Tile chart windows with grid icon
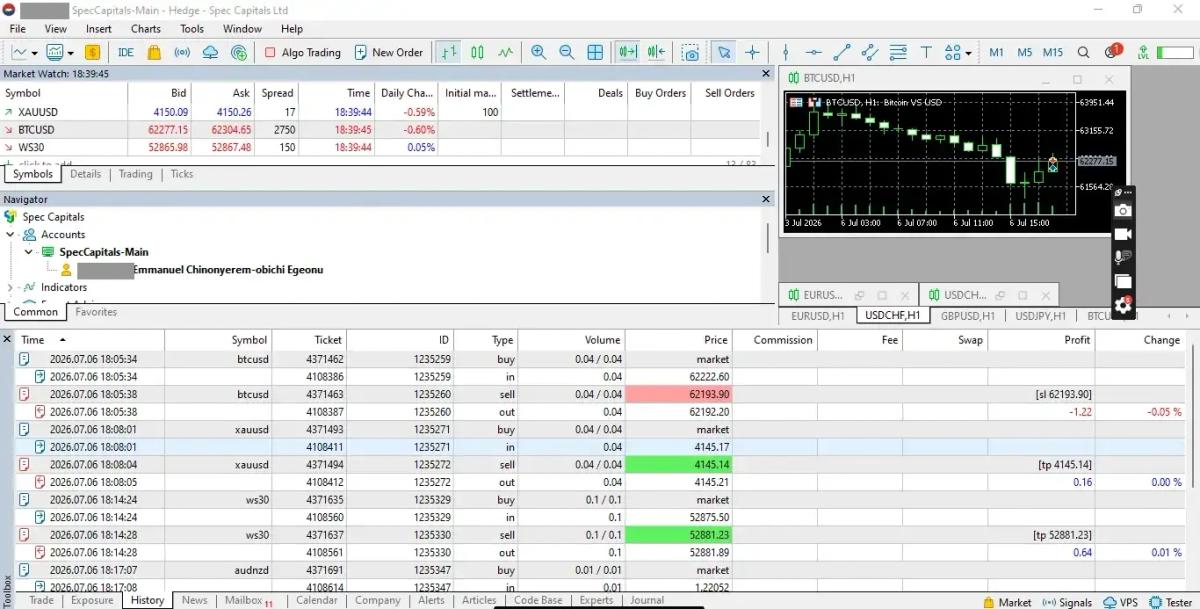1200x609 pixels. click(x=595, y=52)
